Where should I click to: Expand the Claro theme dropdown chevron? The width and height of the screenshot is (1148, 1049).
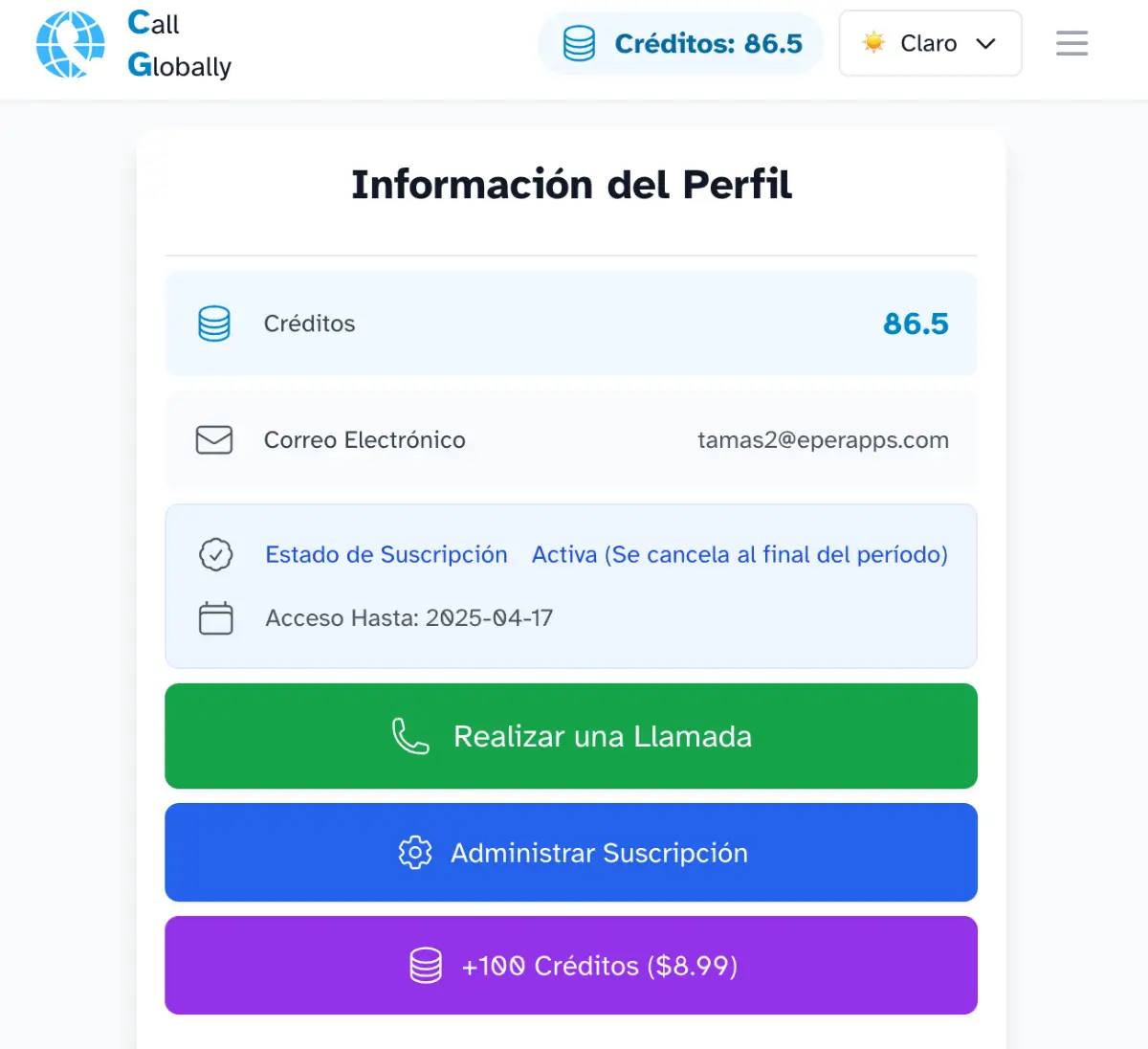[985, 44]
